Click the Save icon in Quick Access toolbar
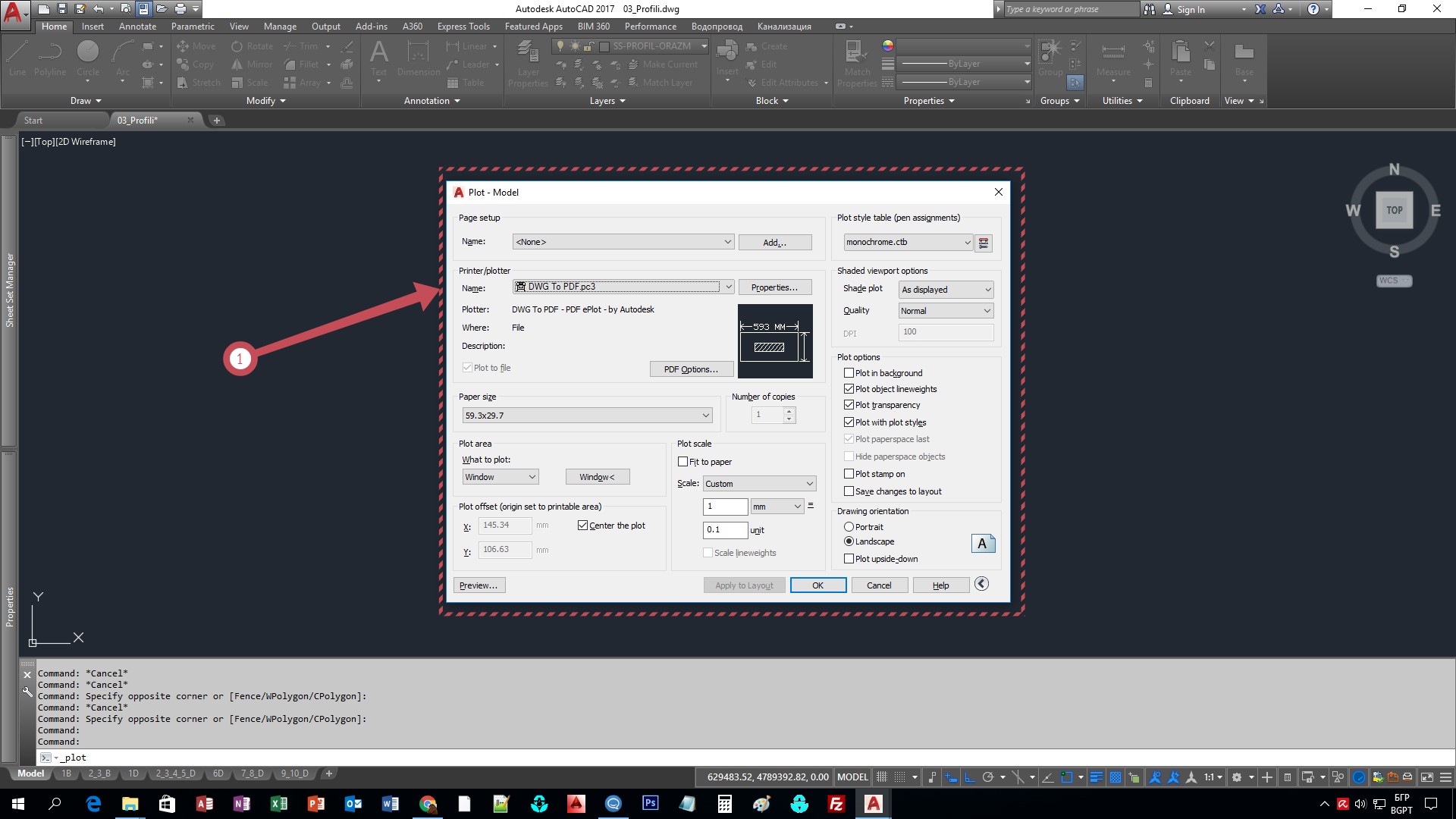Image resolution: width=1456 pixels, height=819 pixels. tap(62, 9)
